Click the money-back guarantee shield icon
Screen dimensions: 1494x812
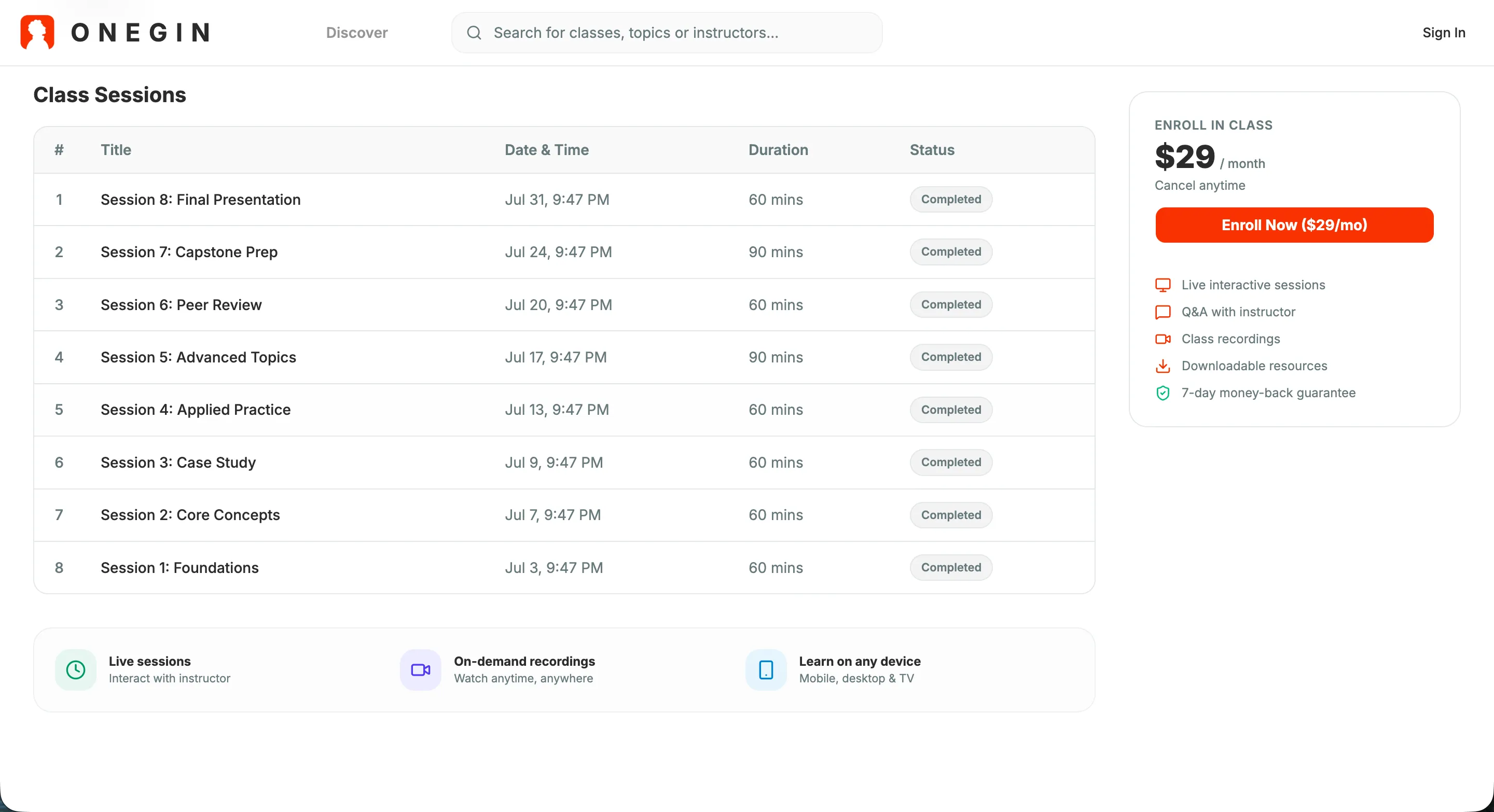click(x=1163, y=393)
